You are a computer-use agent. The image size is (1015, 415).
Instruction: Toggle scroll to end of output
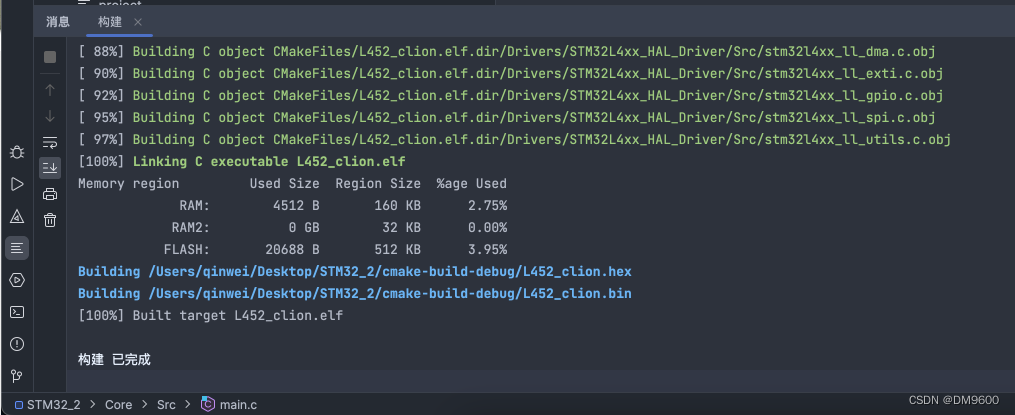[x=50, y=168]
